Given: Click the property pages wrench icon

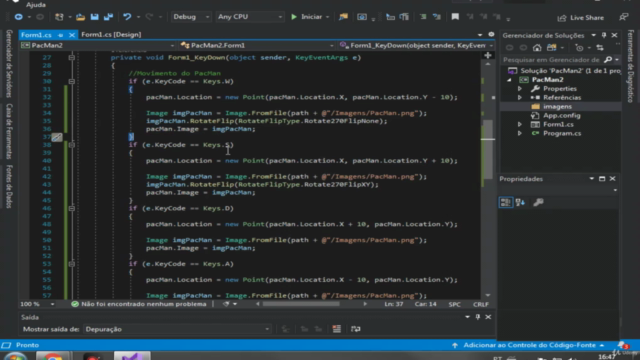Looking at the screenshot, I should pyautogui.click(x=538, y=202).
